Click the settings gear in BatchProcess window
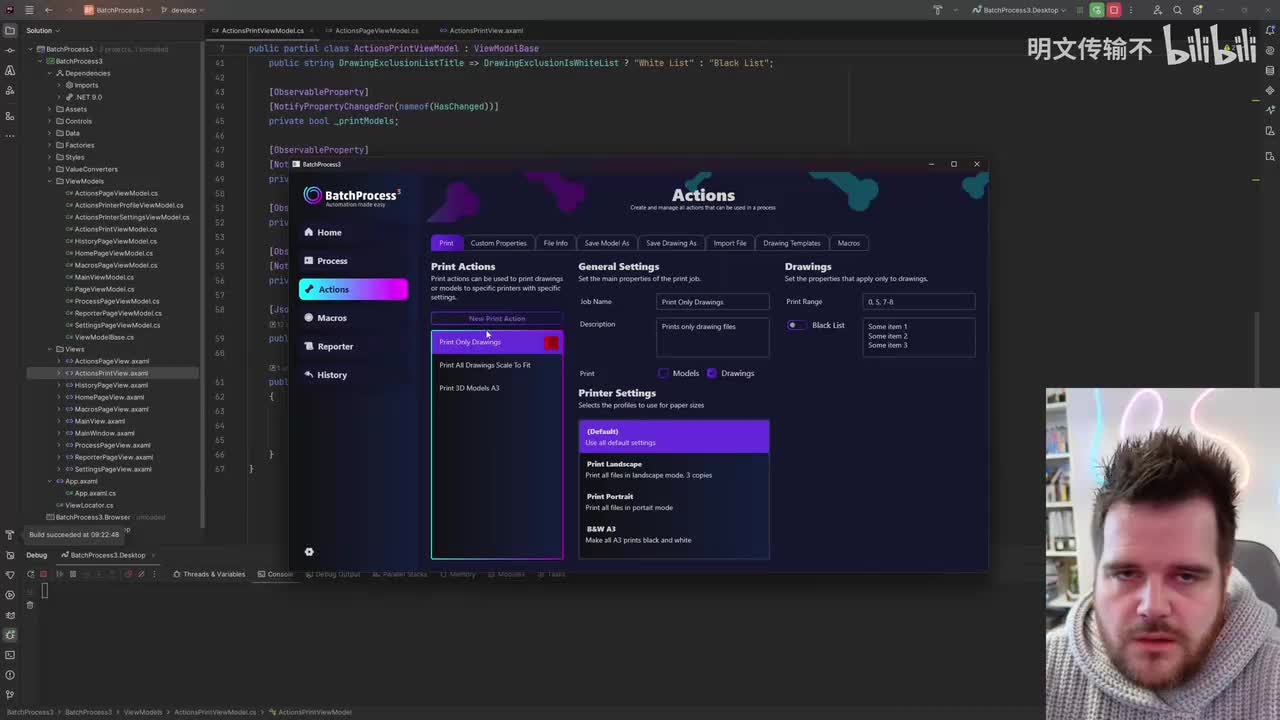Screen dimensions: 1280x720 click(x=309, y=552)
